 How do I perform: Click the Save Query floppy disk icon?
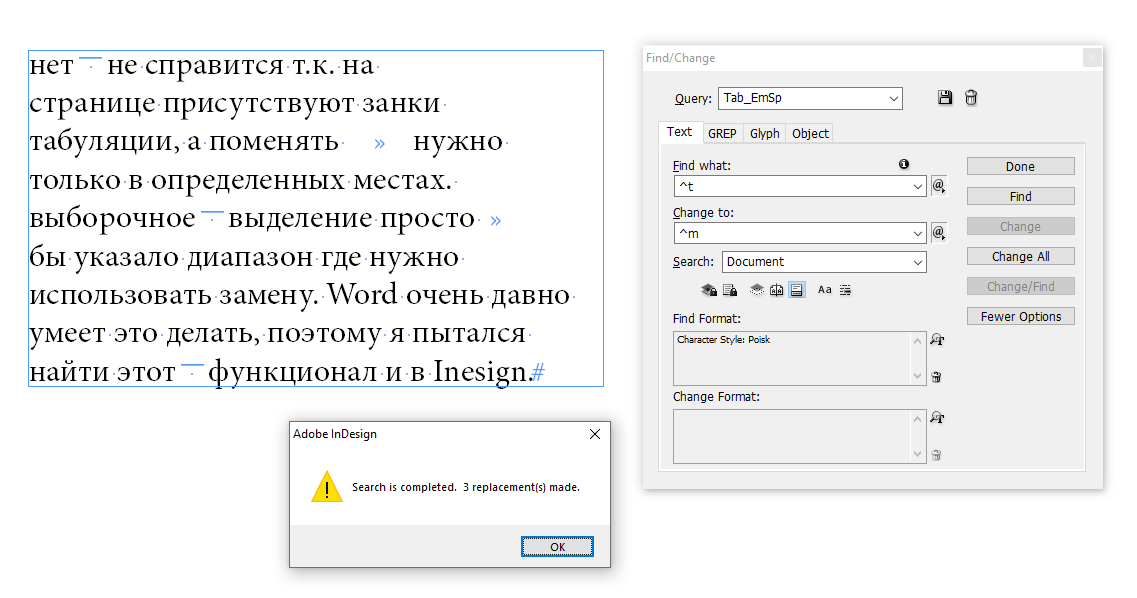tap(945, 98)
